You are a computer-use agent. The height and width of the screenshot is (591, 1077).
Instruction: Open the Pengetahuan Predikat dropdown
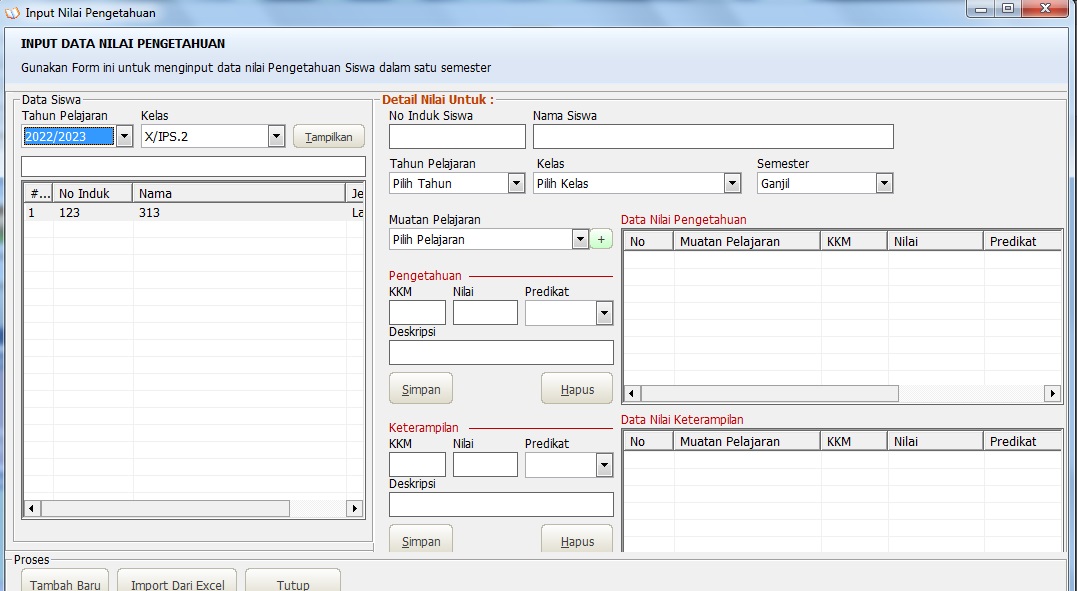pos(604,314)
